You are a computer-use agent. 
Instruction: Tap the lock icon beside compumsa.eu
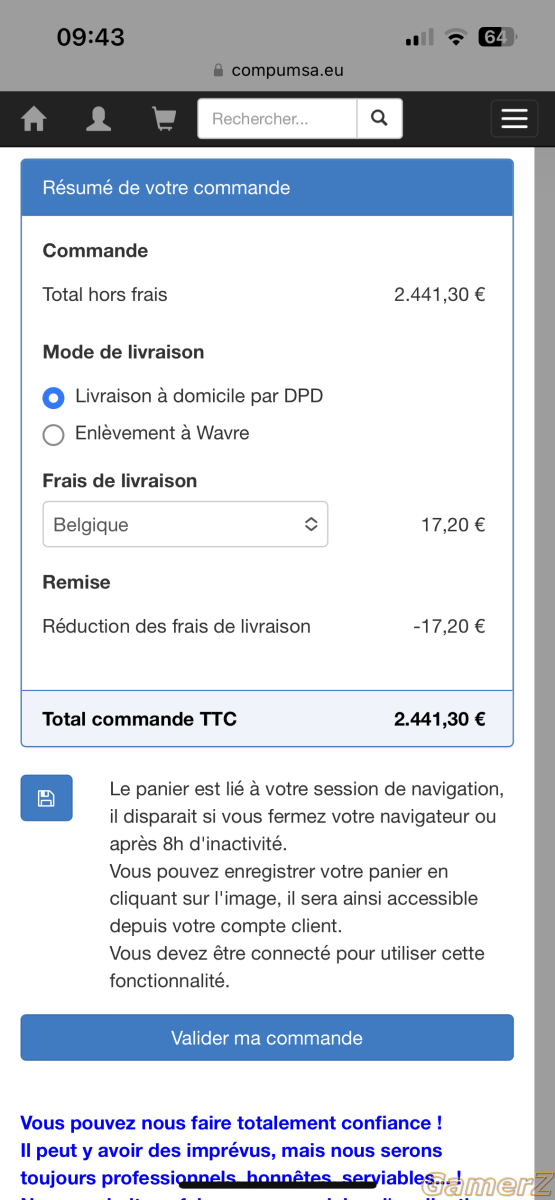pos(219,71)
